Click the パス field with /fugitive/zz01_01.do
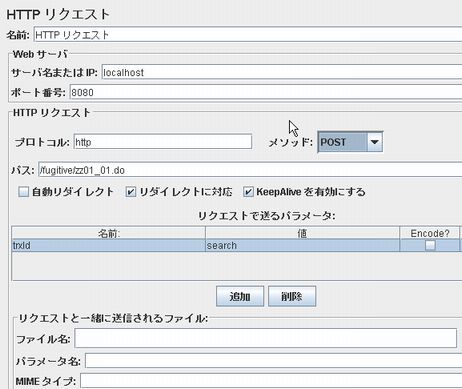 pyautogui.click(x=250, y=170)
